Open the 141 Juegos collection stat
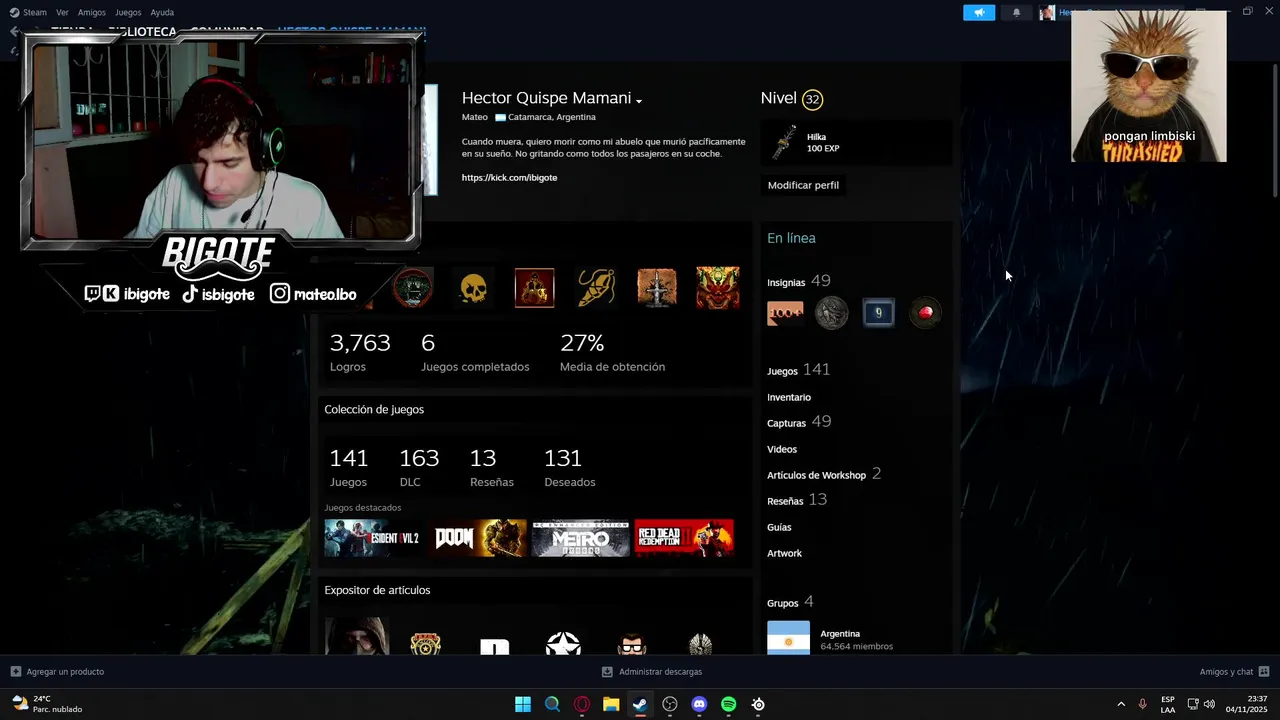This screenshot has height=720, width=1280. [x=349, y=467]
